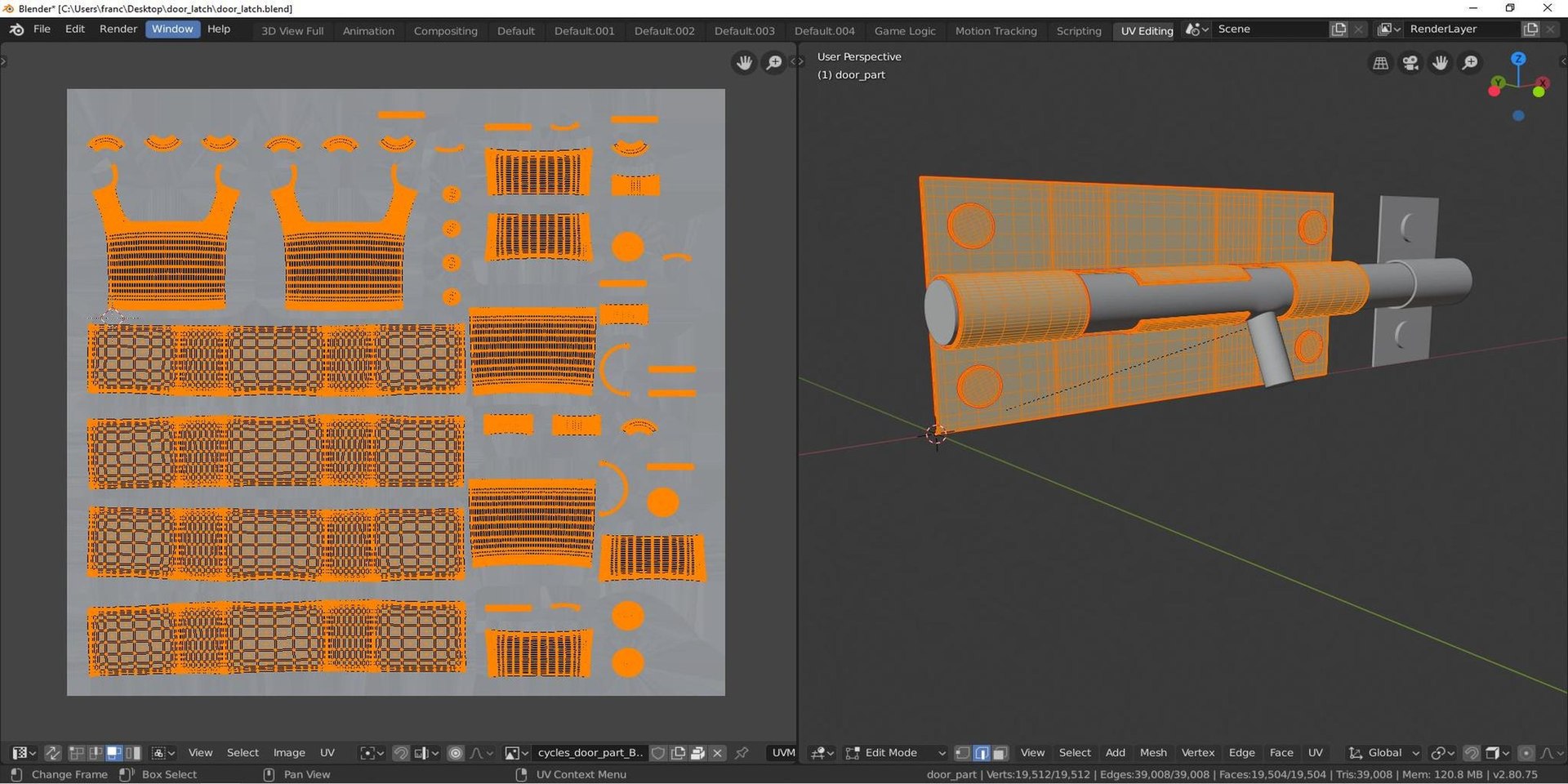Click the zoom magnifier icon in UV editor
The width and height of the screenshot is (1568, 784).
click(773, 63)
